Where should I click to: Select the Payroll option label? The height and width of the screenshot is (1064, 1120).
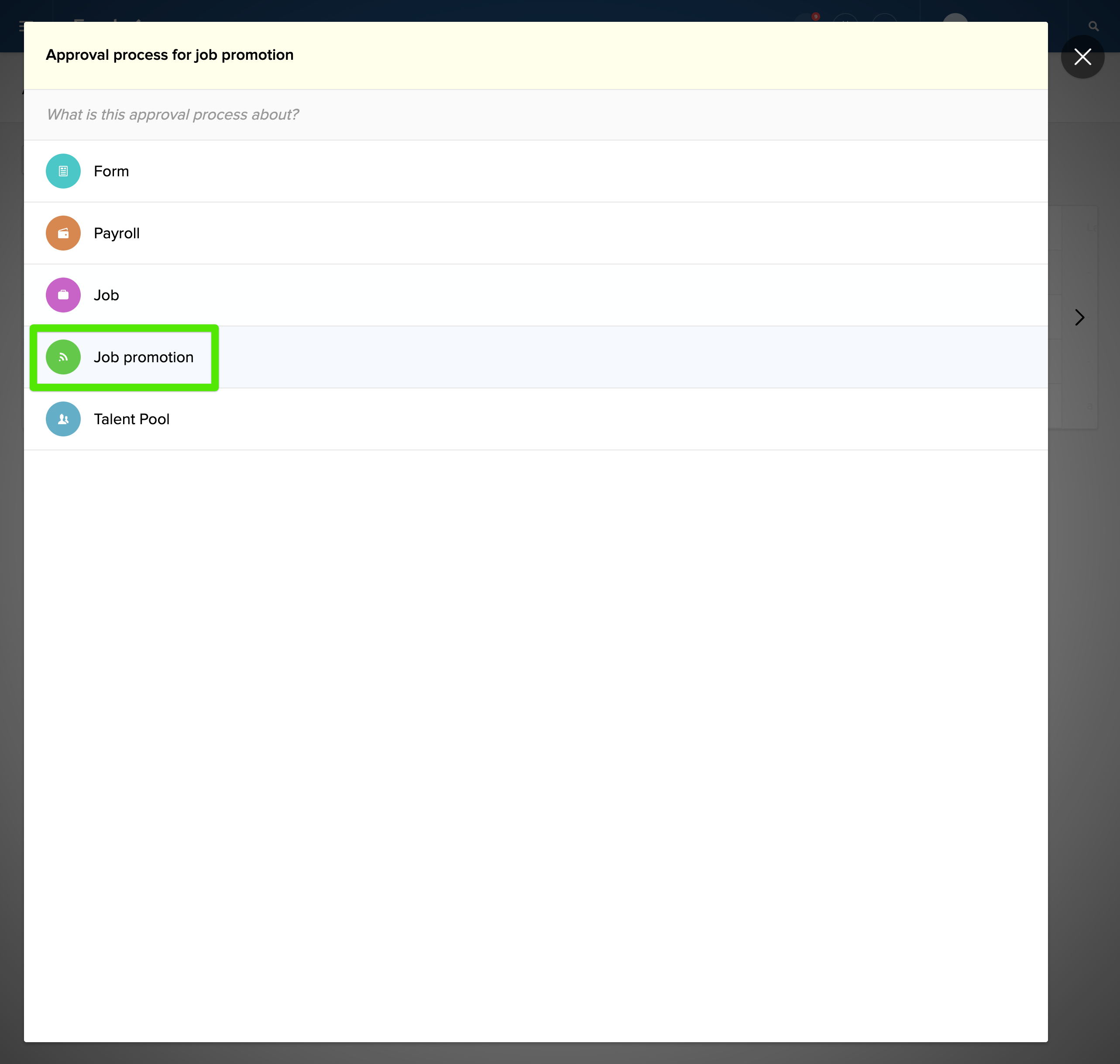[x=116, y=233]
